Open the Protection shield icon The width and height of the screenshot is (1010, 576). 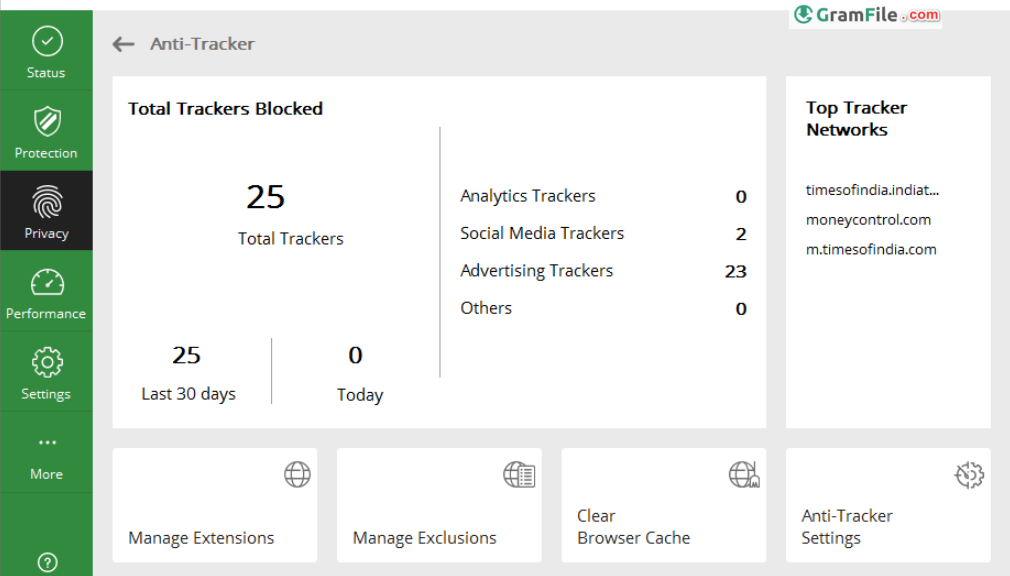coord(47,122)
